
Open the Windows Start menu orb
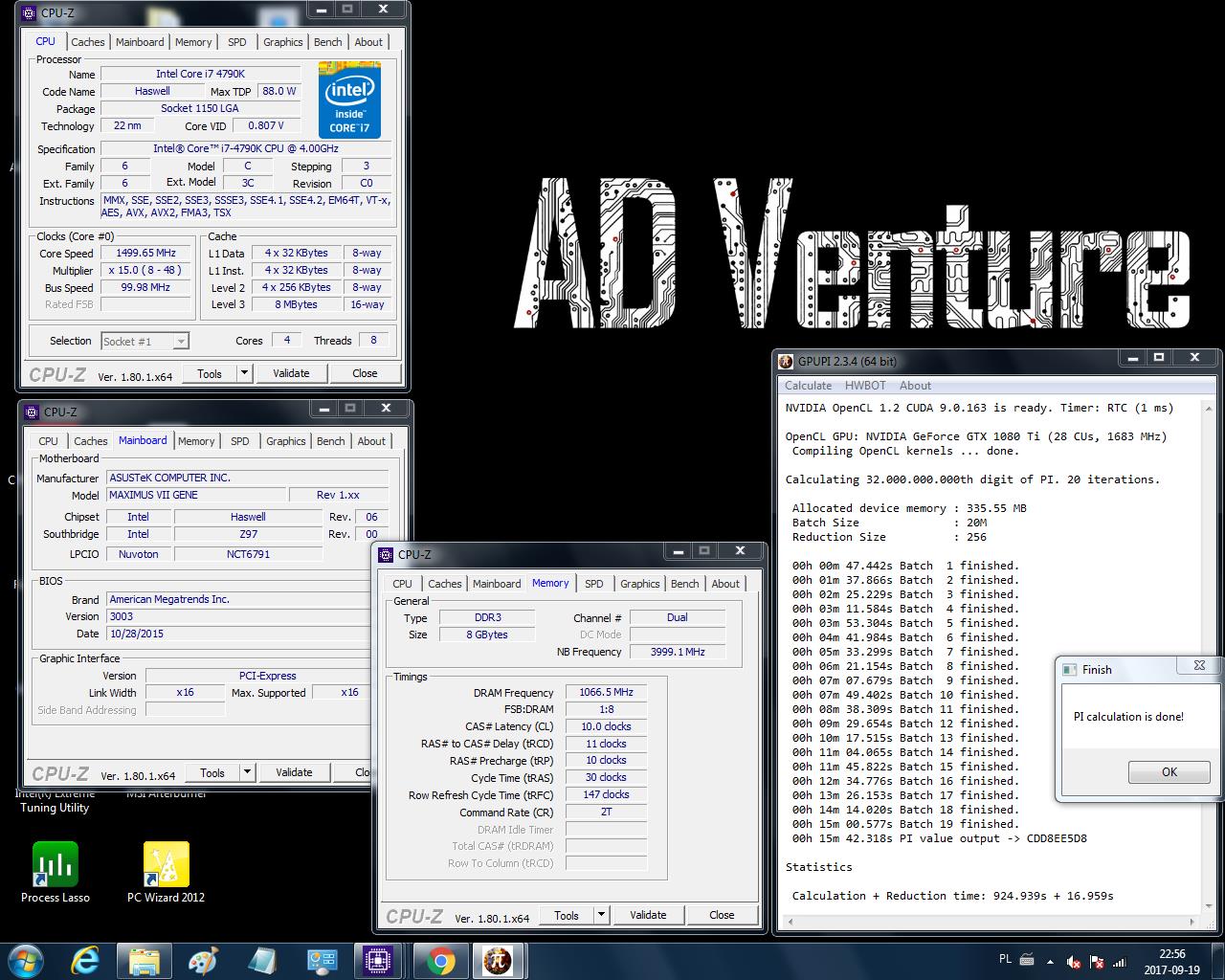point(24,961)
